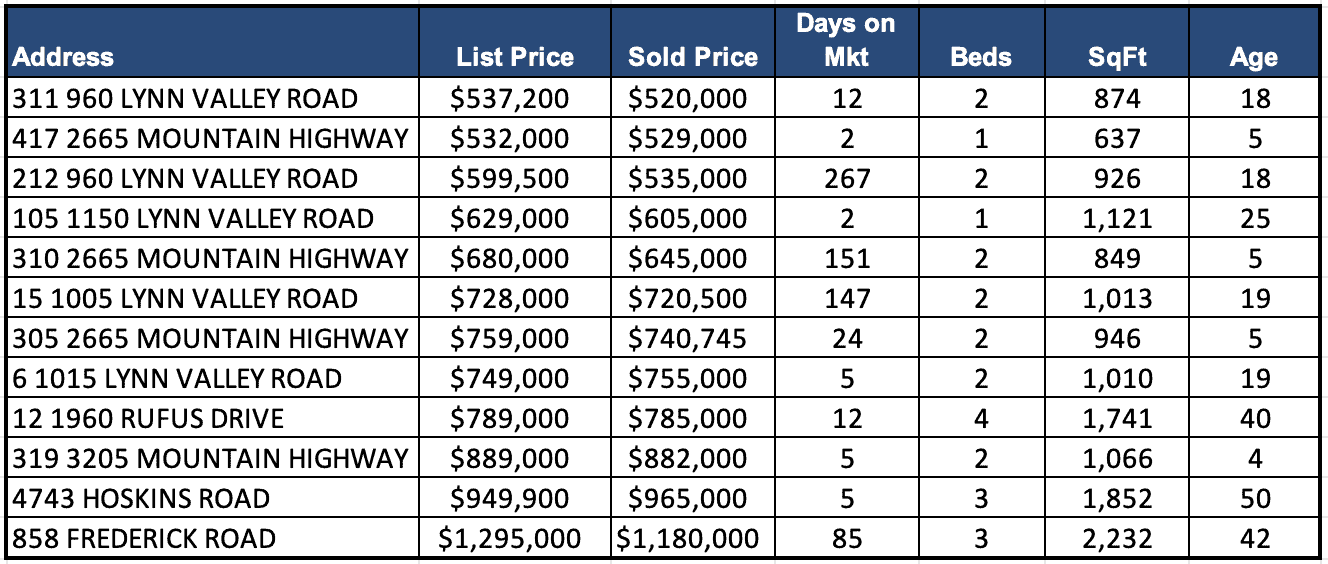Click the 105 1150 Lynn Valley Road row
The width and height of the screenshot is (1328, 564).
pyautogui.click(x=193, y=219)
